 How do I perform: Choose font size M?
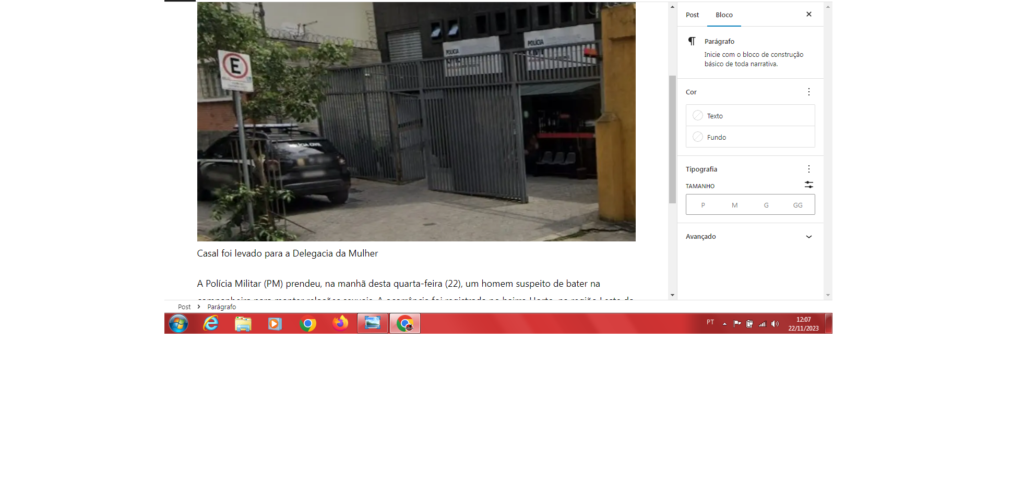point(734,205)
